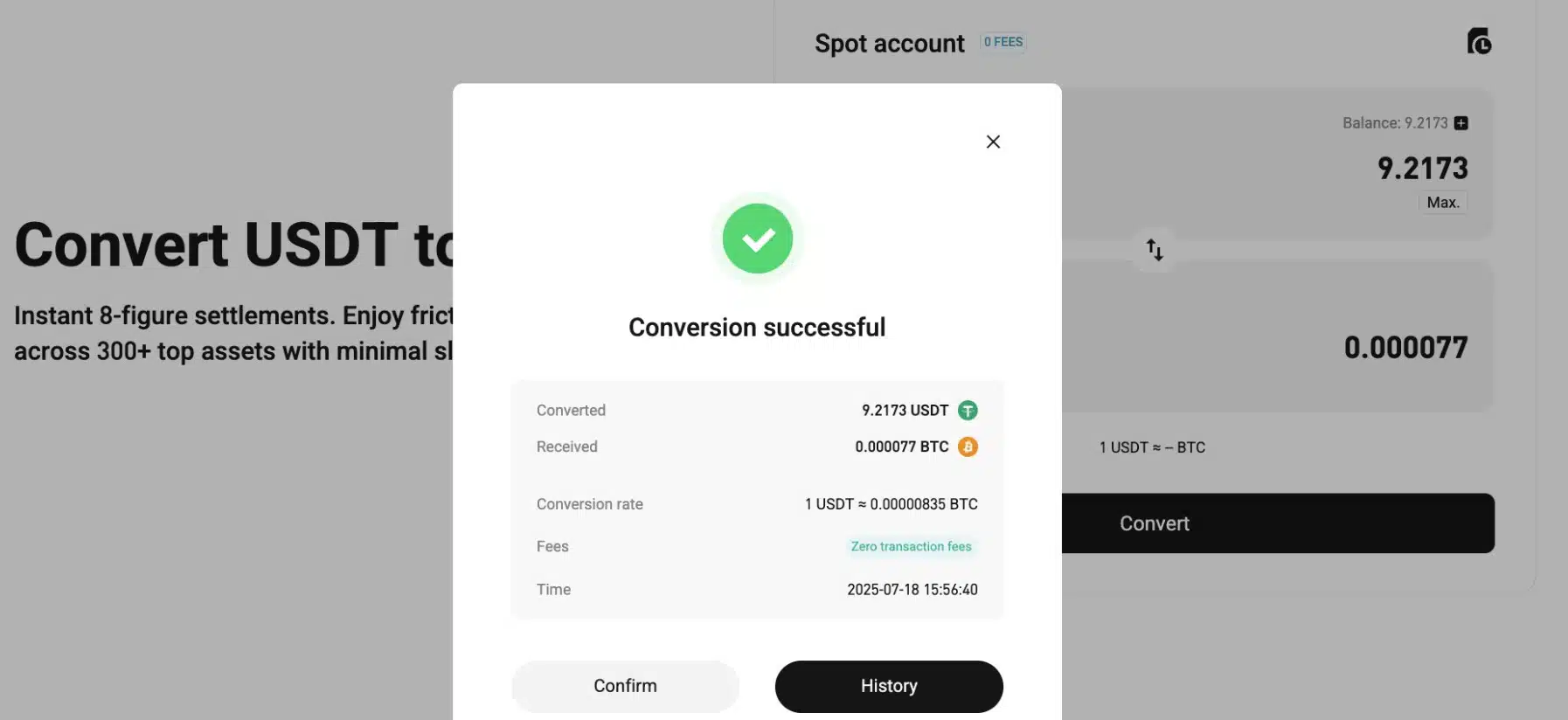
Task: Click the 1 USDT ≈ -- BTC rate line
Action: click(1152, 447)
